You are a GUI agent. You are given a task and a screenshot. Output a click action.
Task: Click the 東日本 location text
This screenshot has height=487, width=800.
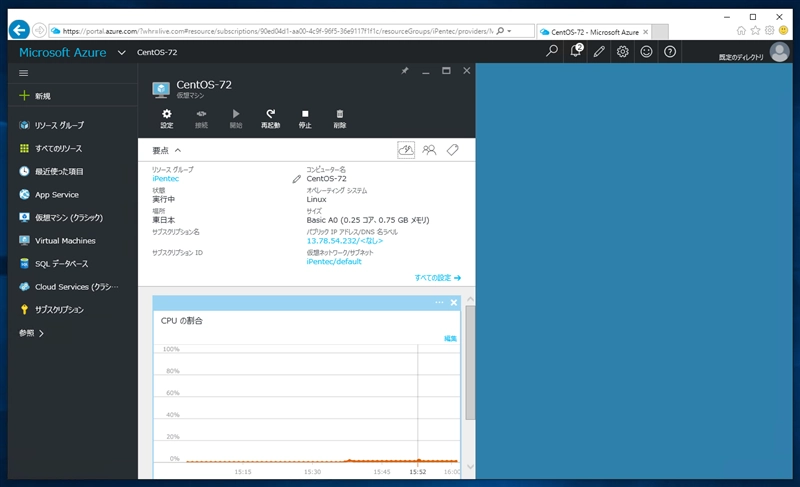(x=163, y=220)
